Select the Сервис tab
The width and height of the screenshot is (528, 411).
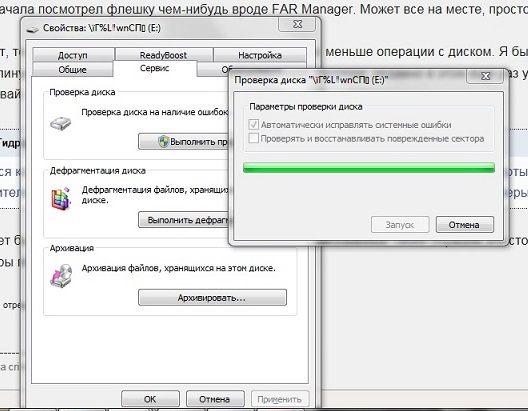155,68
